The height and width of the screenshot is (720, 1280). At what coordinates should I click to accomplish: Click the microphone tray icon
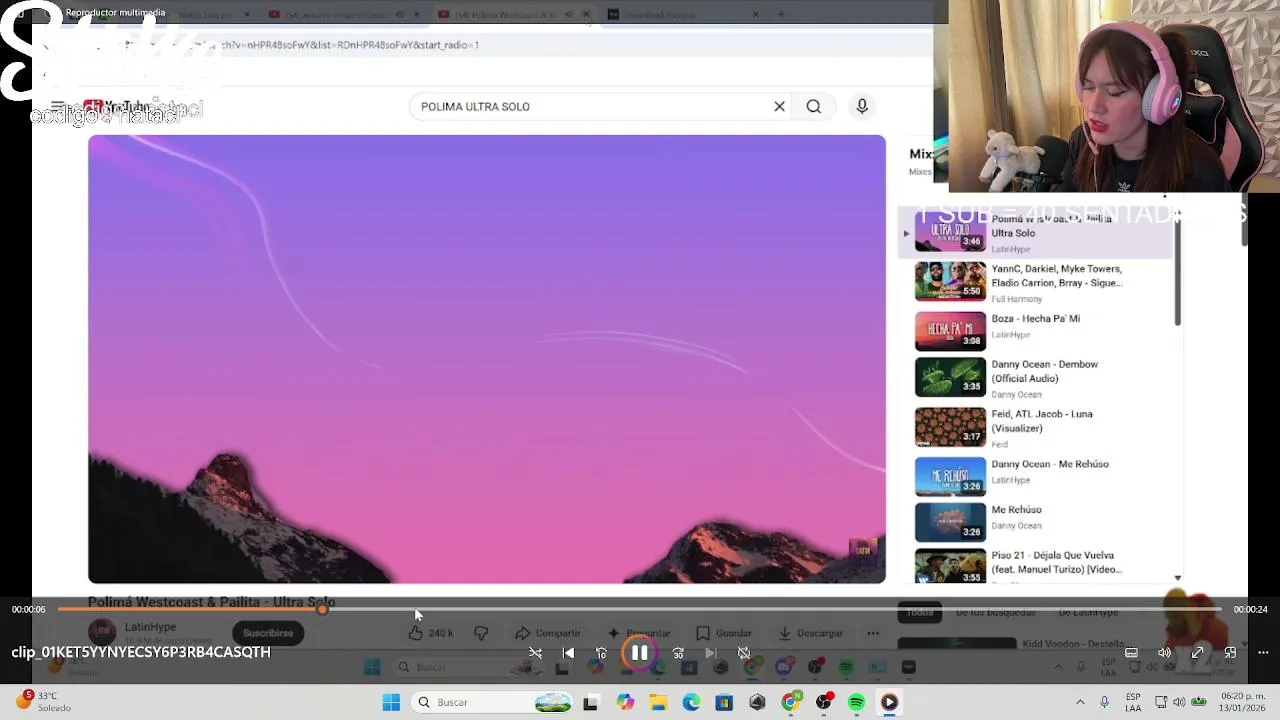click(1104, 702)
